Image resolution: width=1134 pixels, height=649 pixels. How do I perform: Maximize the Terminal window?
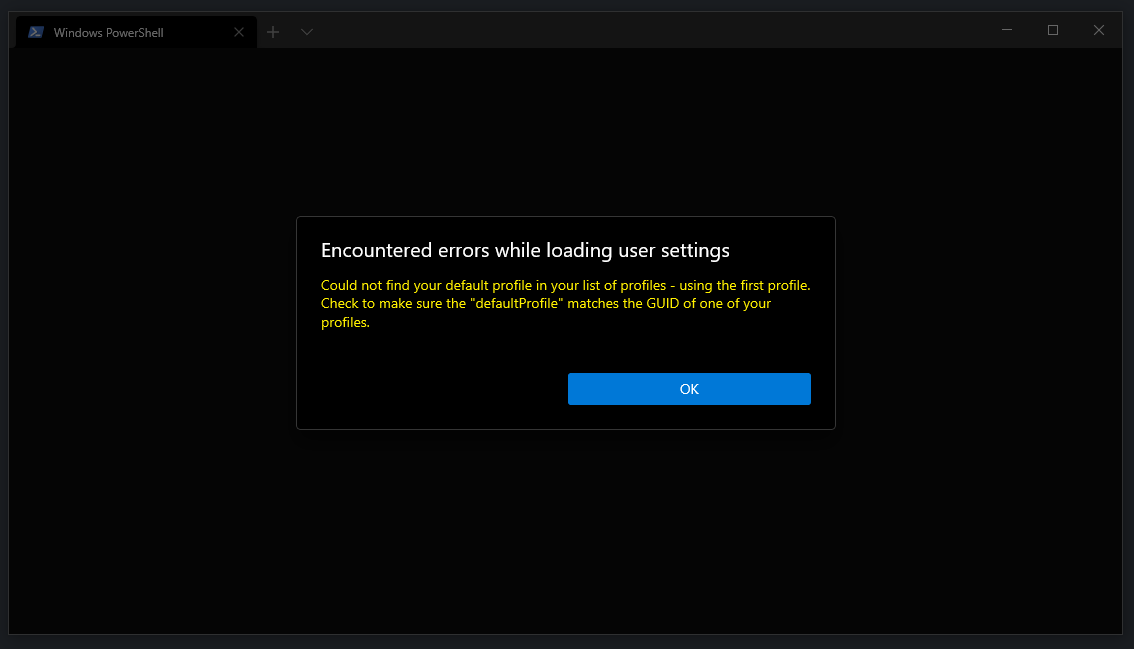coord(1053,30)
